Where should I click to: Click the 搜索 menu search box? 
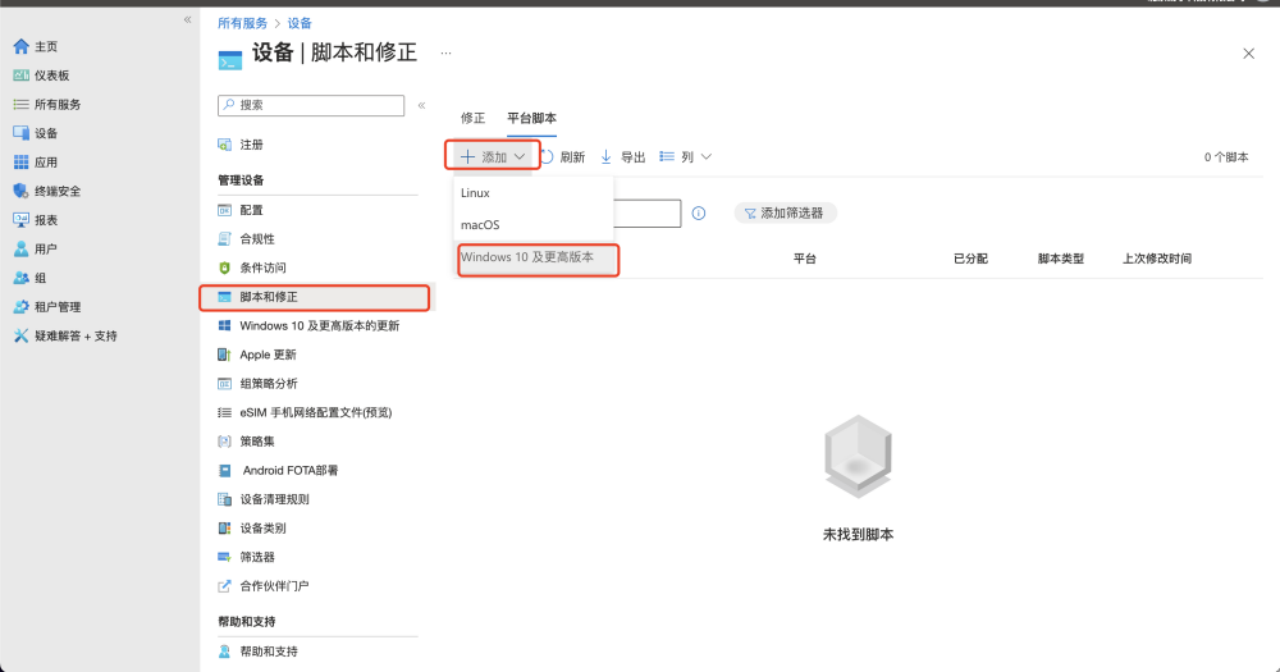(x=311, y=105)
